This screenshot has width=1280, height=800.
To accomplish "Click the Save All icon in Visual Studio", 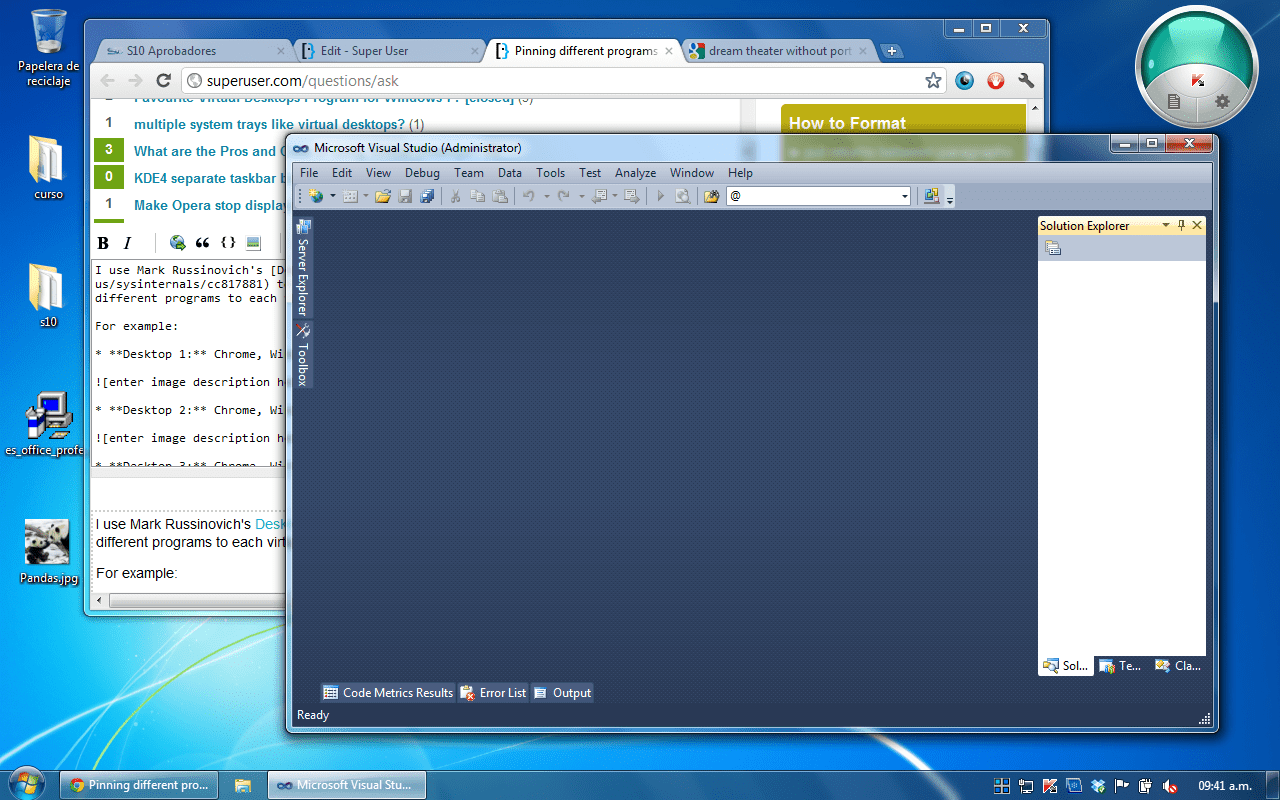I will click(428, 196).
